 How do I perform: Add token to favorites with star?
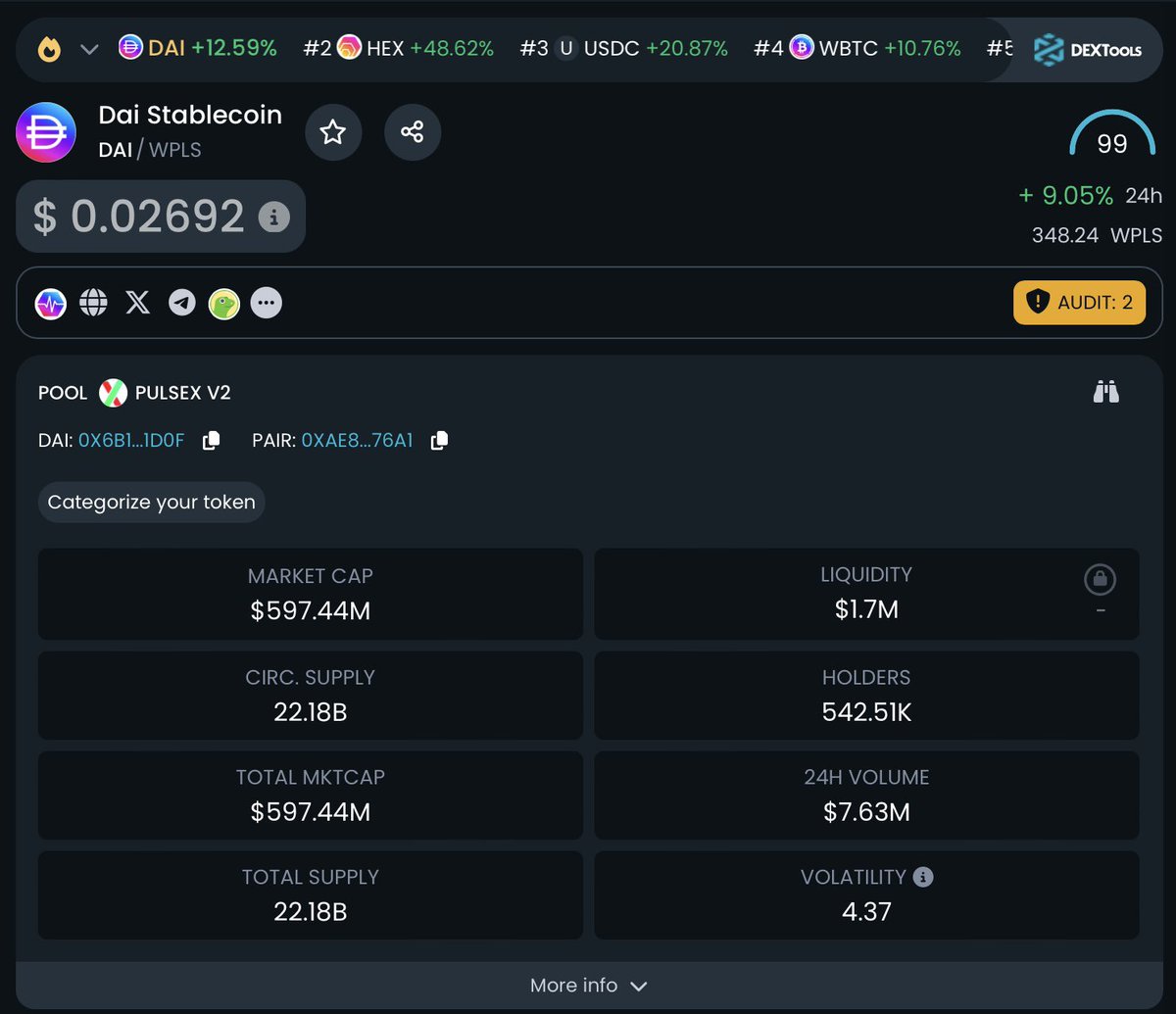(333, 132)
